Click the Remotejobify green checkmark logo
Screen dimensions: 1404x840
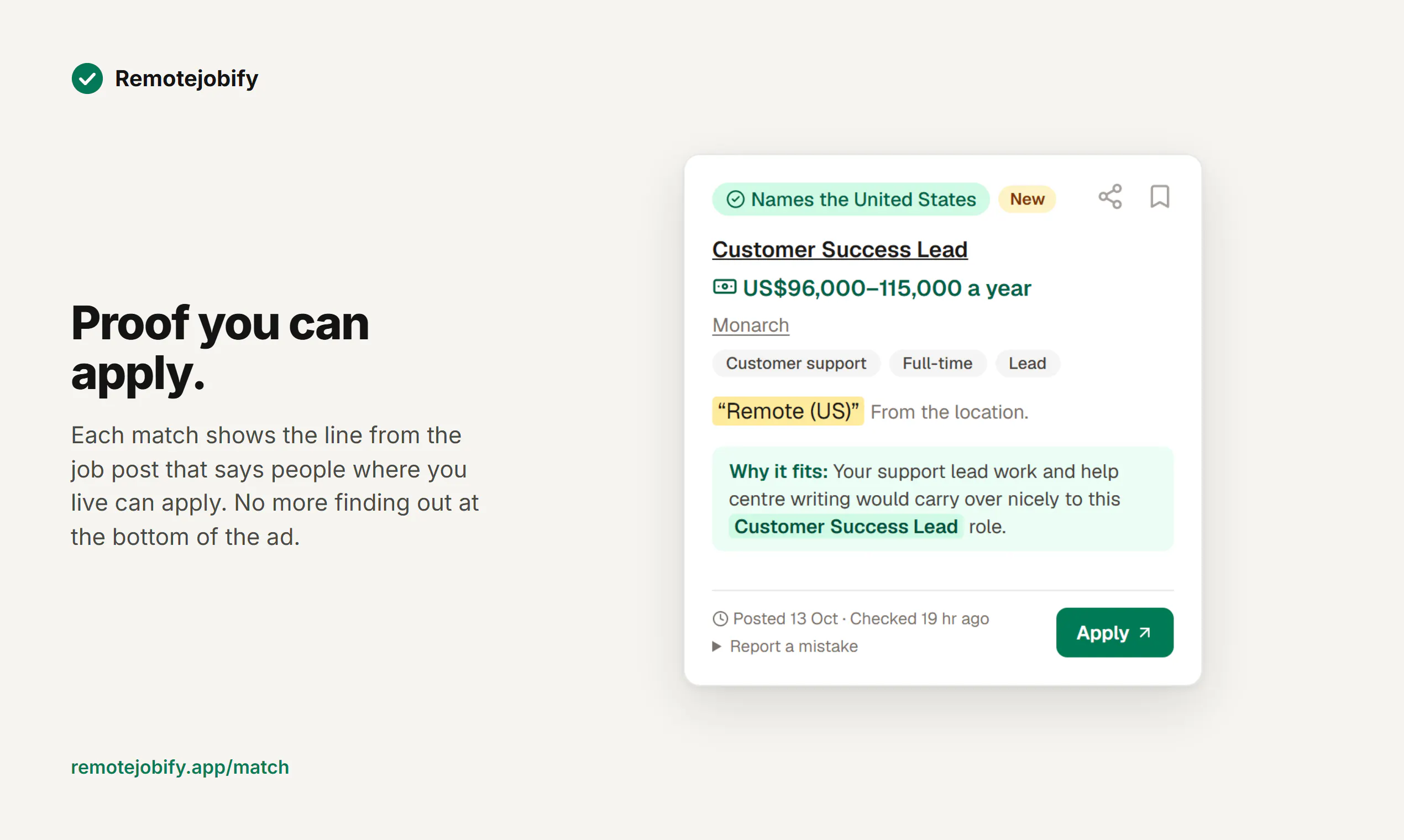(x=87, y=78)
